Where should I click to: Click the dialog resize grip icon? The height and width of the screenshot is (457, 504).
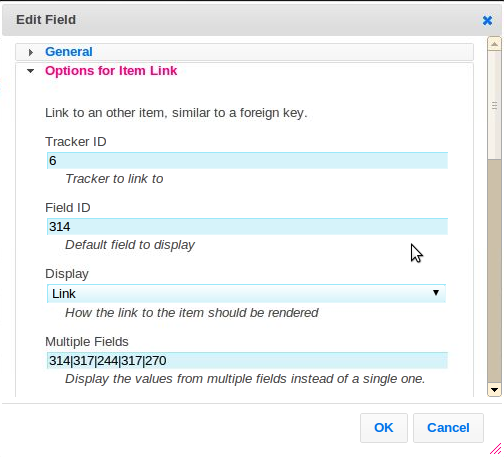click(496, 449)
